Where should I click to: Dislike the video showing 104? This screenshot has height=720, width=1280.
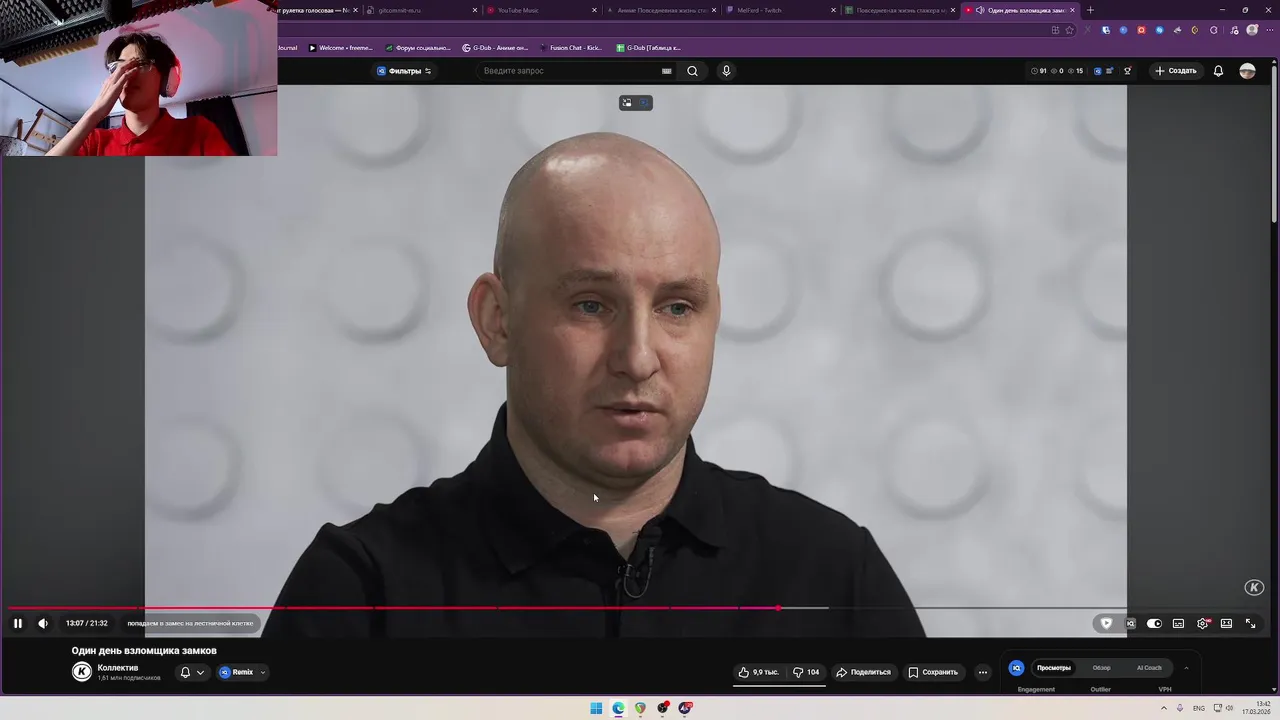pyautogui.click(x=806, y=672)
